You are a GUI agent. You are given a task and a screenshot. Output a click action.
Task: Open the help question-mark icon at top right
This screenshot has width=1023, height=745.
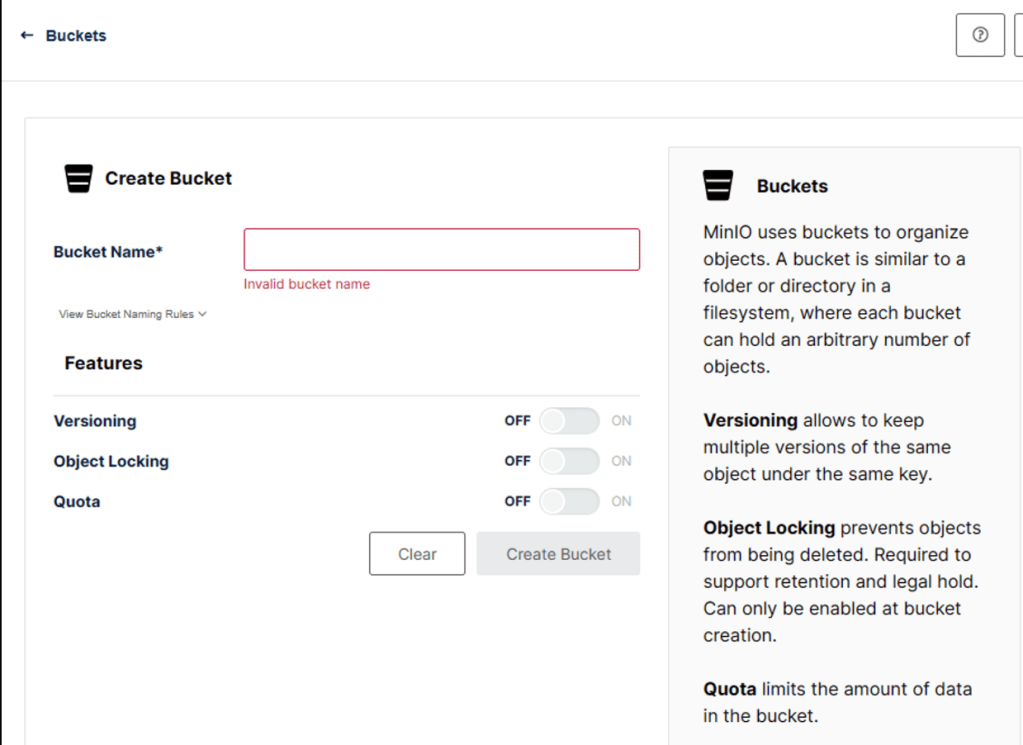click(x=979, y=34)
